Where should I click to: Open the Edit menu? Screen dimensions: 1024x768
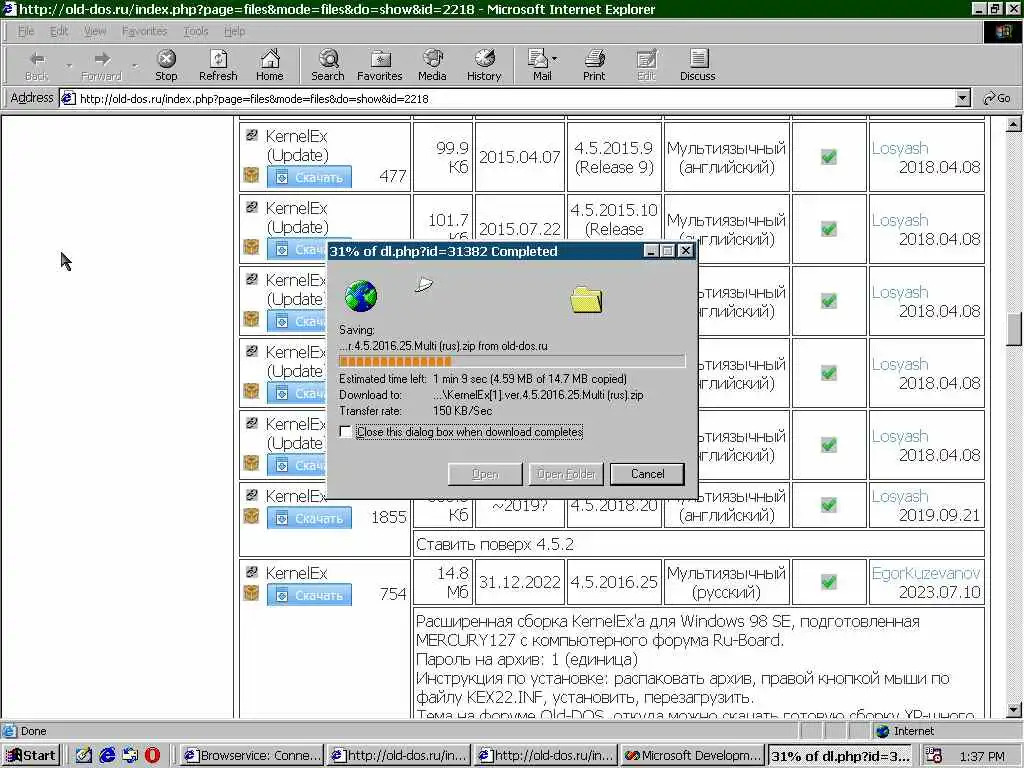click(x=59, y=31)
